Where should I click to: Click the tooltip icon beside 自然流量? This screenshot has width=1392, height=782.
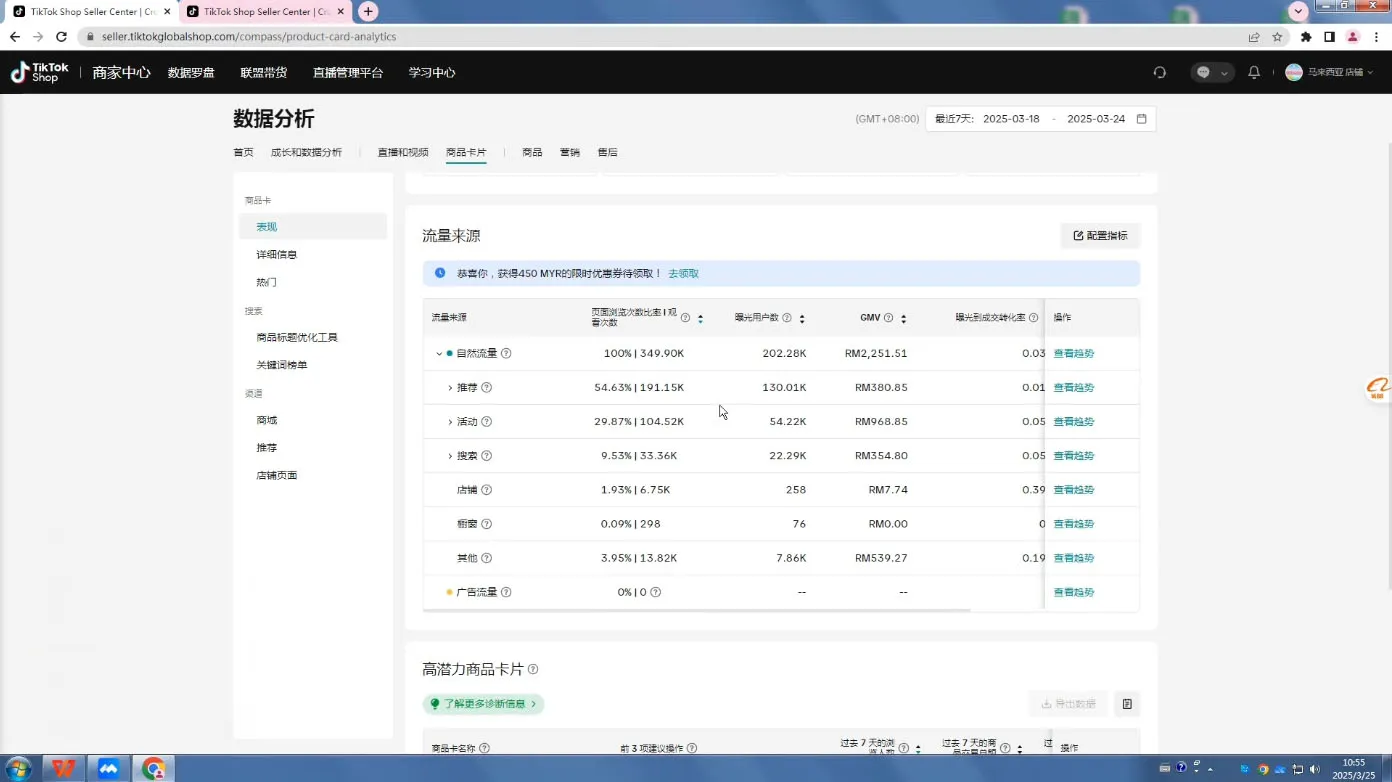coord(506,353)
